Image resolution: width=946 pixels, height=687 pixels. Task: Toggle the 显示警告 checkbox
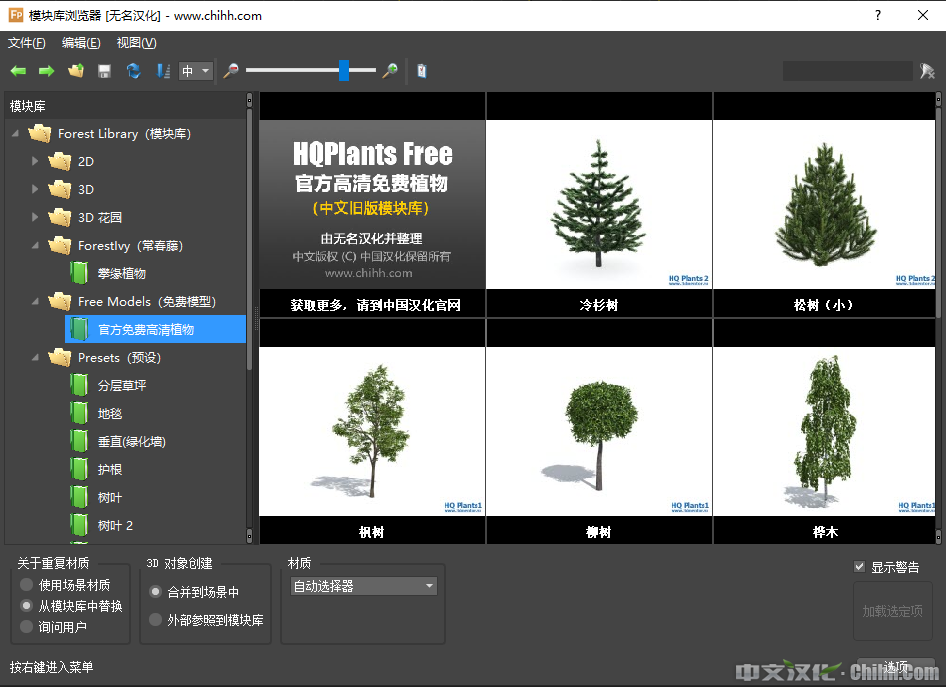pyautogui.click(x=859, y=567)
